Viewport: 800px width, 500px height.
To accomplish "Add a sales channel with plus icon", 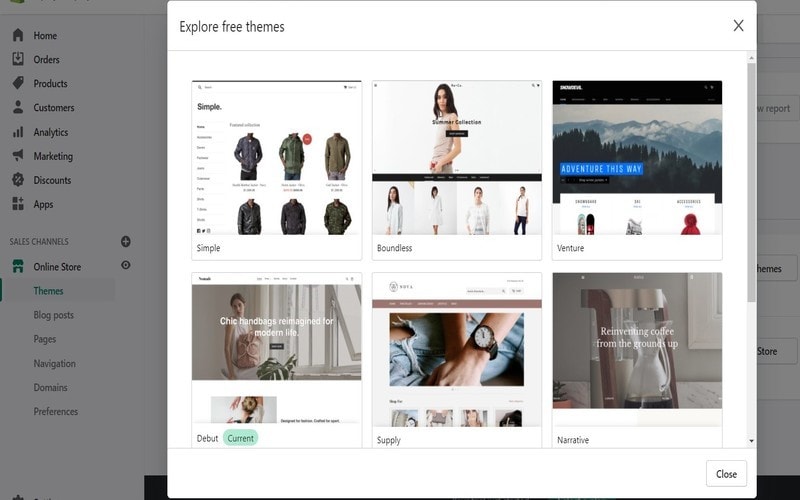I will [x=126, y=241].
